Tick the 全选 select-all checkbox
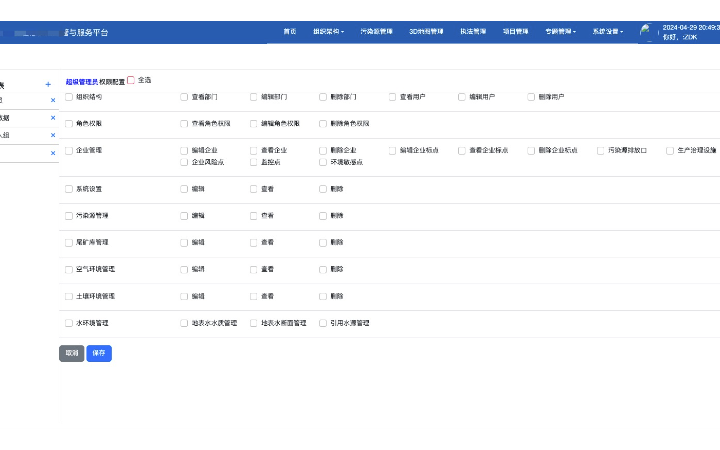Image resolution: width=720 pixels, height=450 pixels. [x=131, y=80]
